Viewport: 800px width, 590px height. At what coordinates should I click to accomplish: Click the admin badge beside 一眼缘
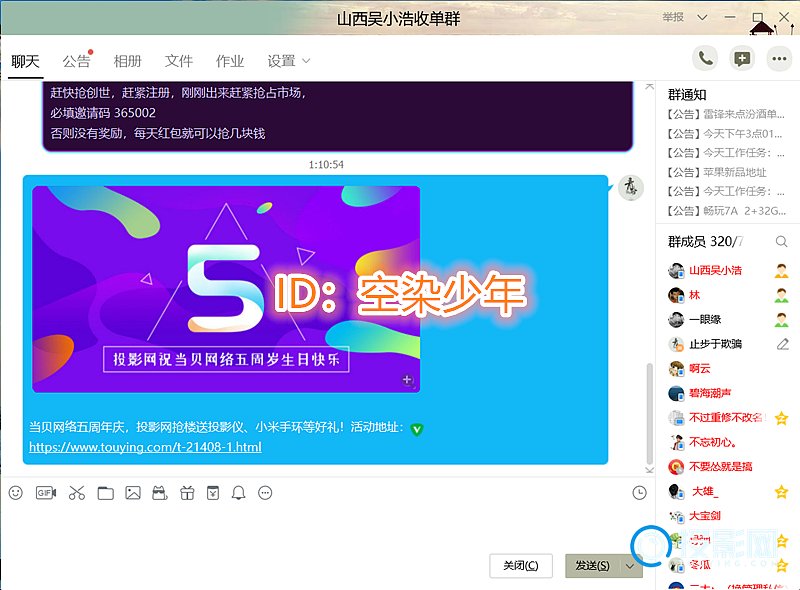(781, 319)
